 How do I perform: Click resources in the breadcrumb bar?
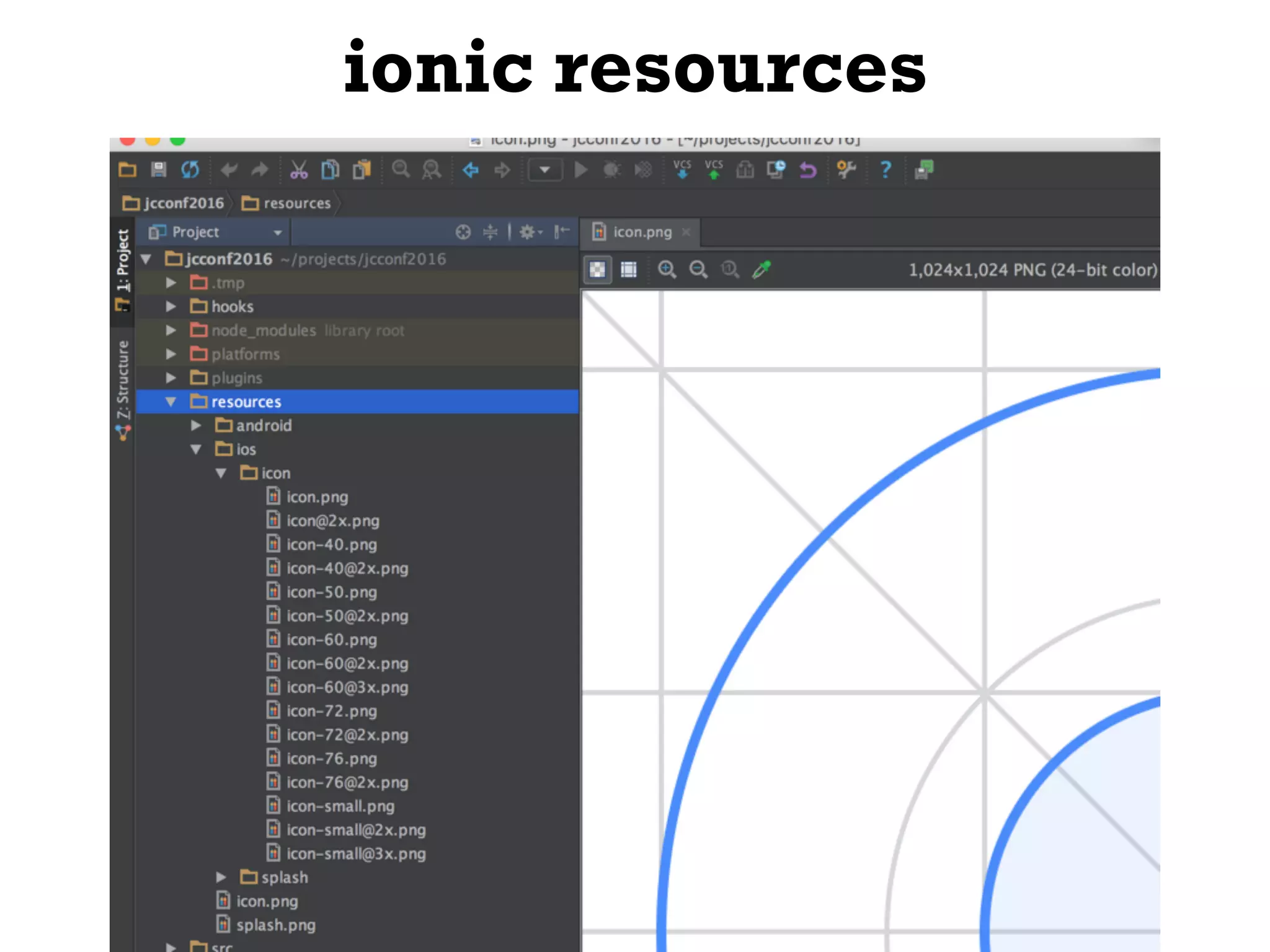[x=286, y=203]
